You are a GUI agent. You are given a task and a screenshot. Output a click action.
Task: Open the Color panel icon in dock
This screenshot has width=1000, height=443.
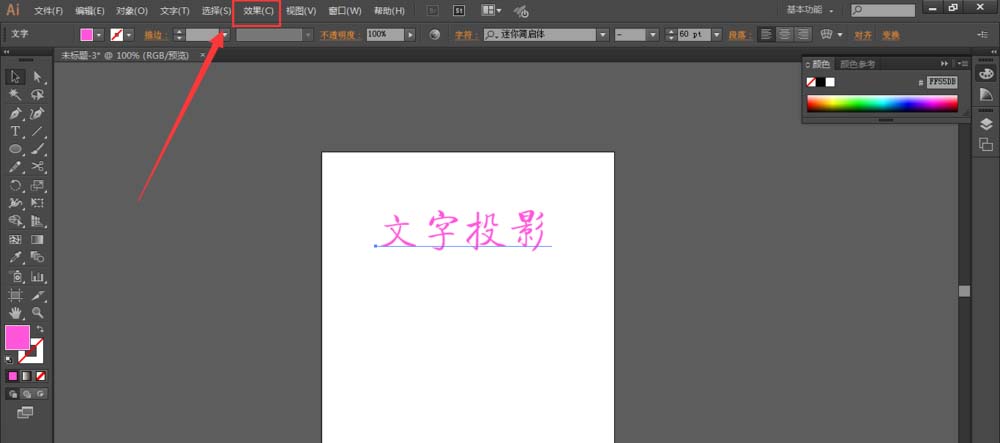point(986,73)
